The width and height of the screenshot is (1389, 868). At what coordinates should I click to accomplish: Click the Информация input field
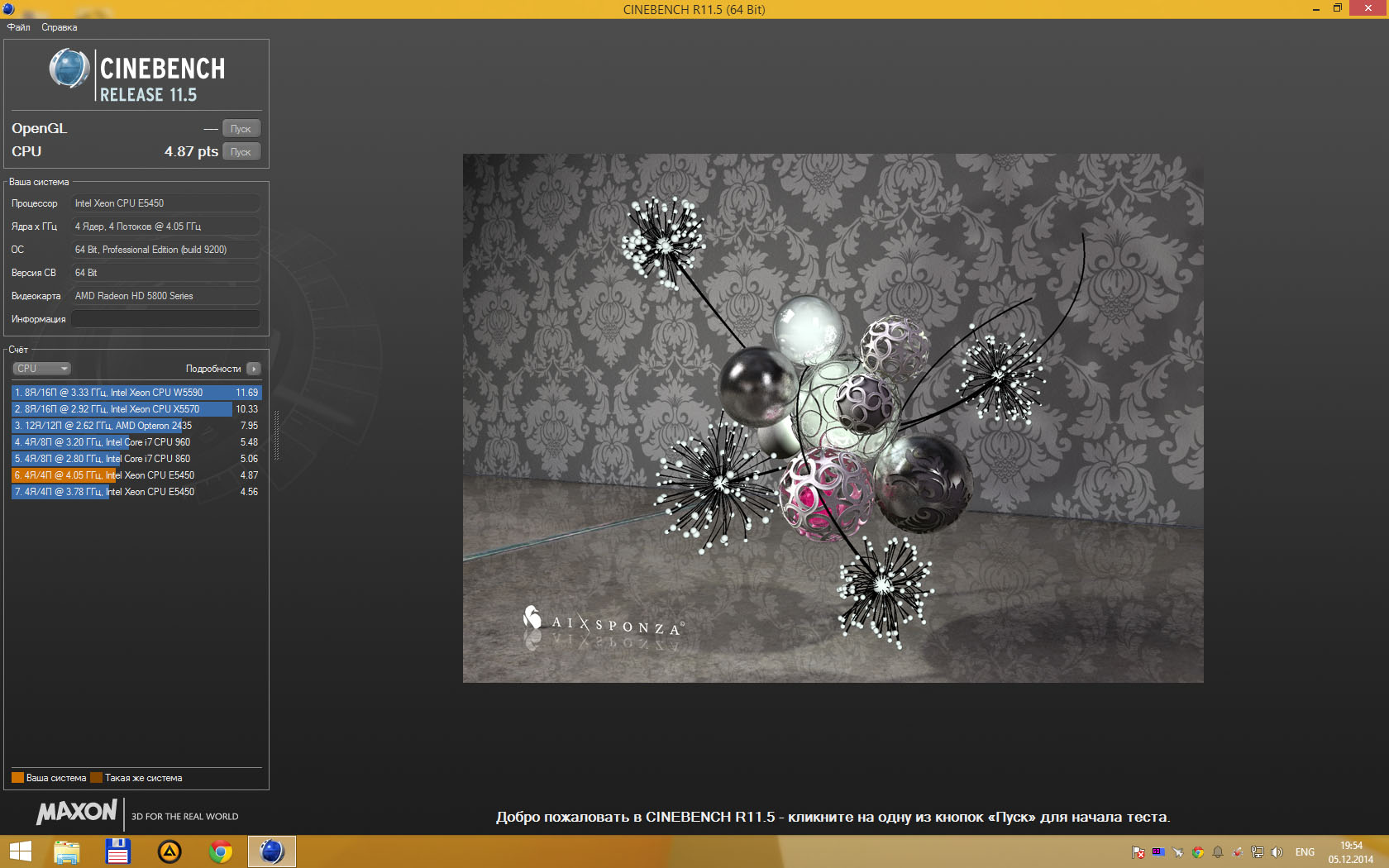pos(165,319)
